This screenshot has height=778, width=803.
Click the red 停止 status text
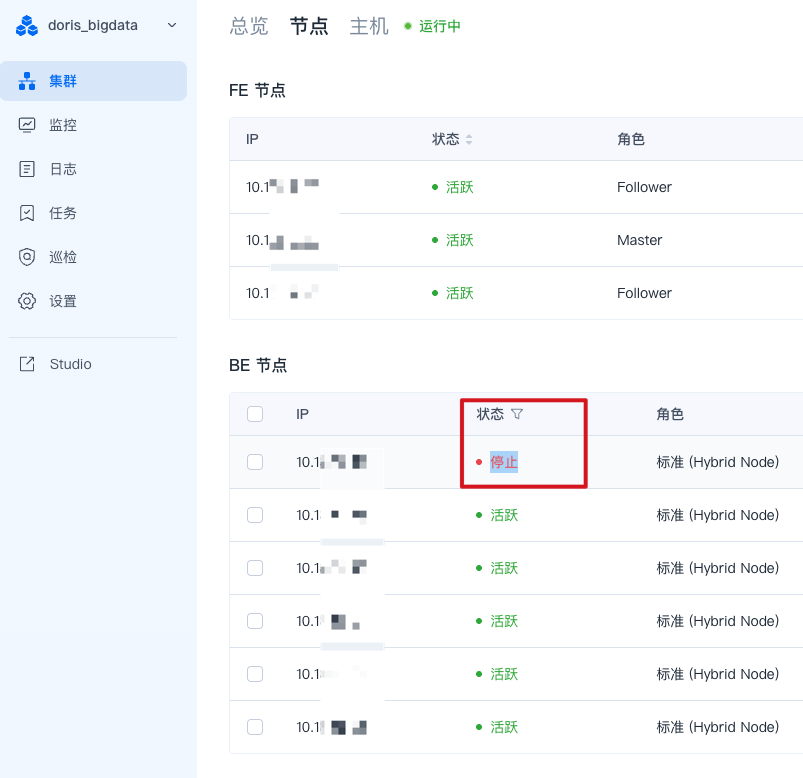504,462
